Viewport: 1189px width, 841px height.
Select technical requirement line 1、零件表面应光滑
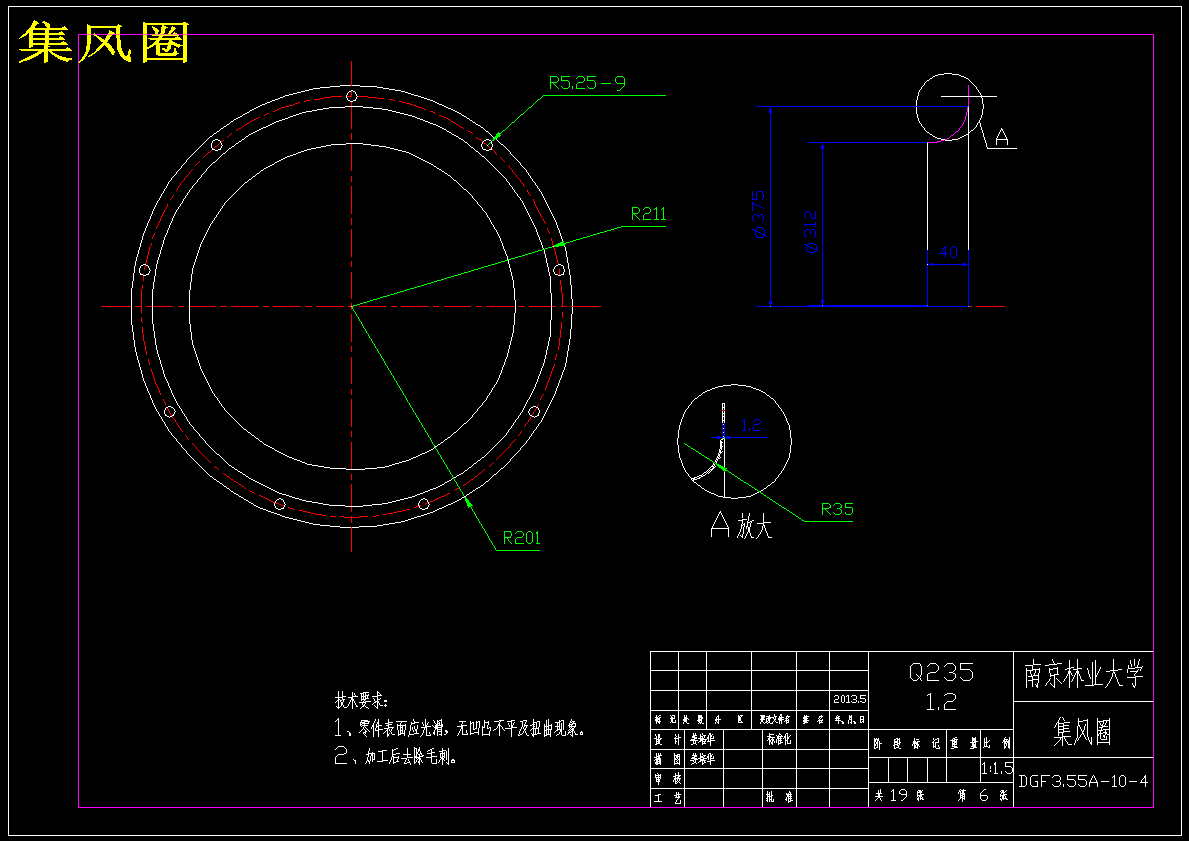pyautogui.click(x=460, y=730)
